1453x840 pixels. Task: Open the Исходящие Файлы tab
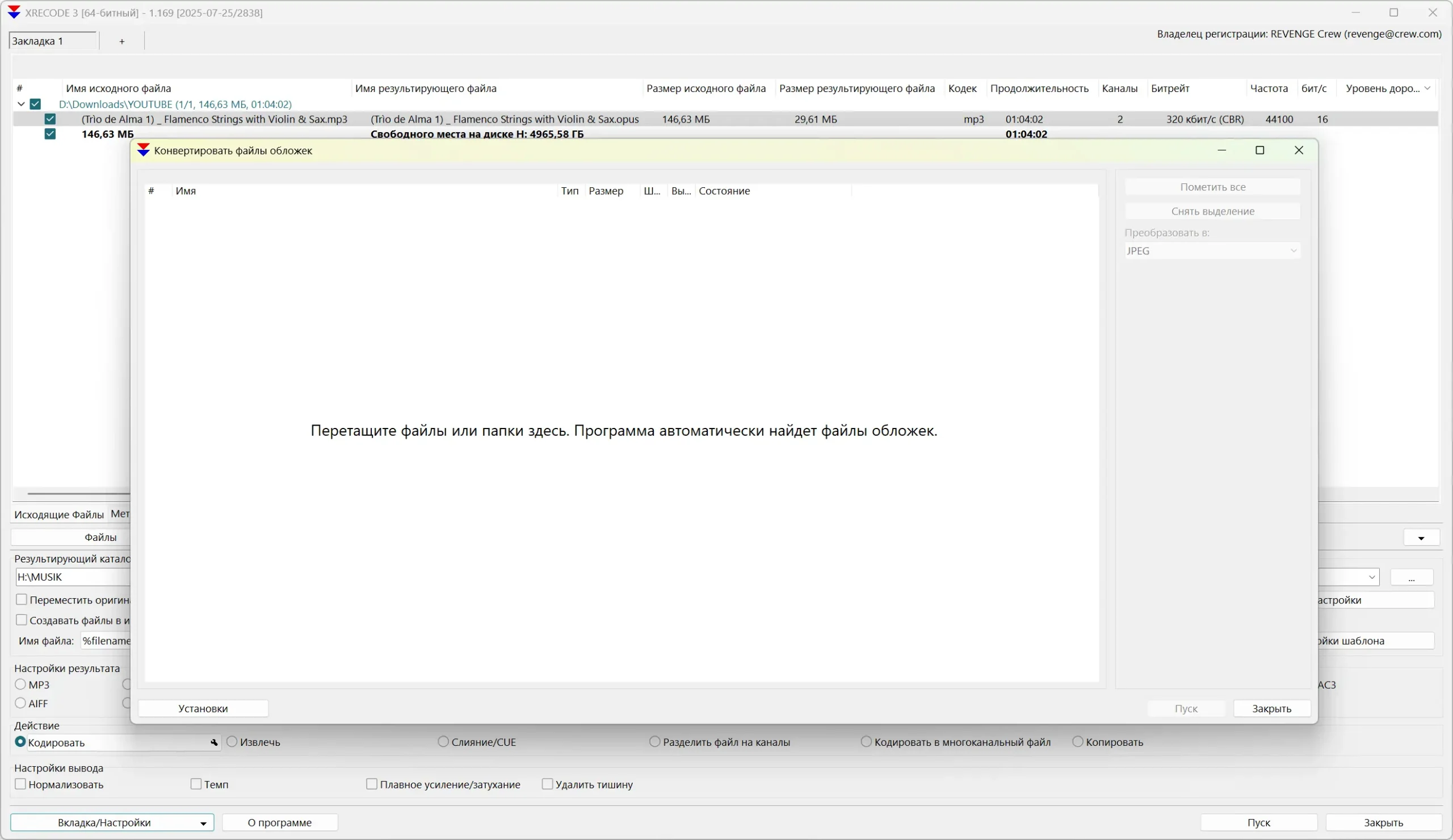pyautogui.click(x=59, y=514)
